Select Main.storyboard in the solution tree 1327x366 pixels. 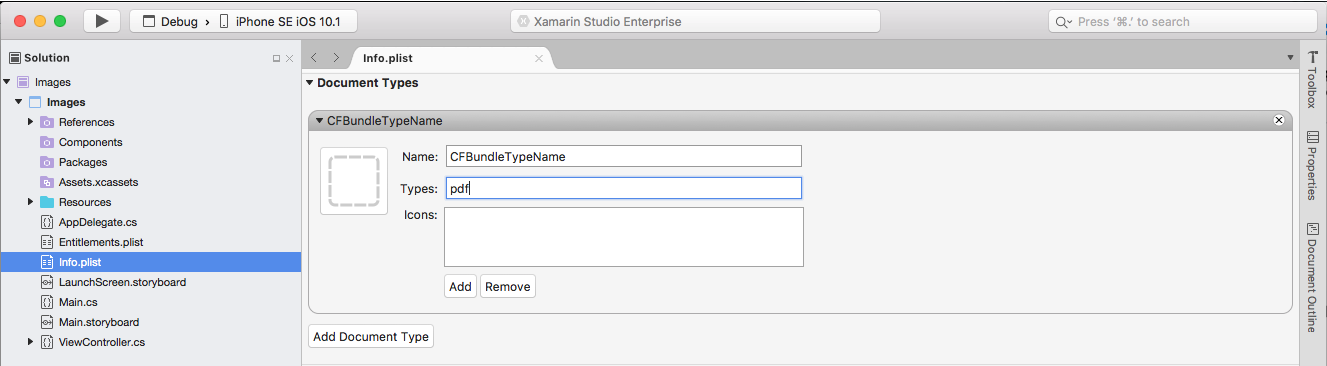pos(99,322)
